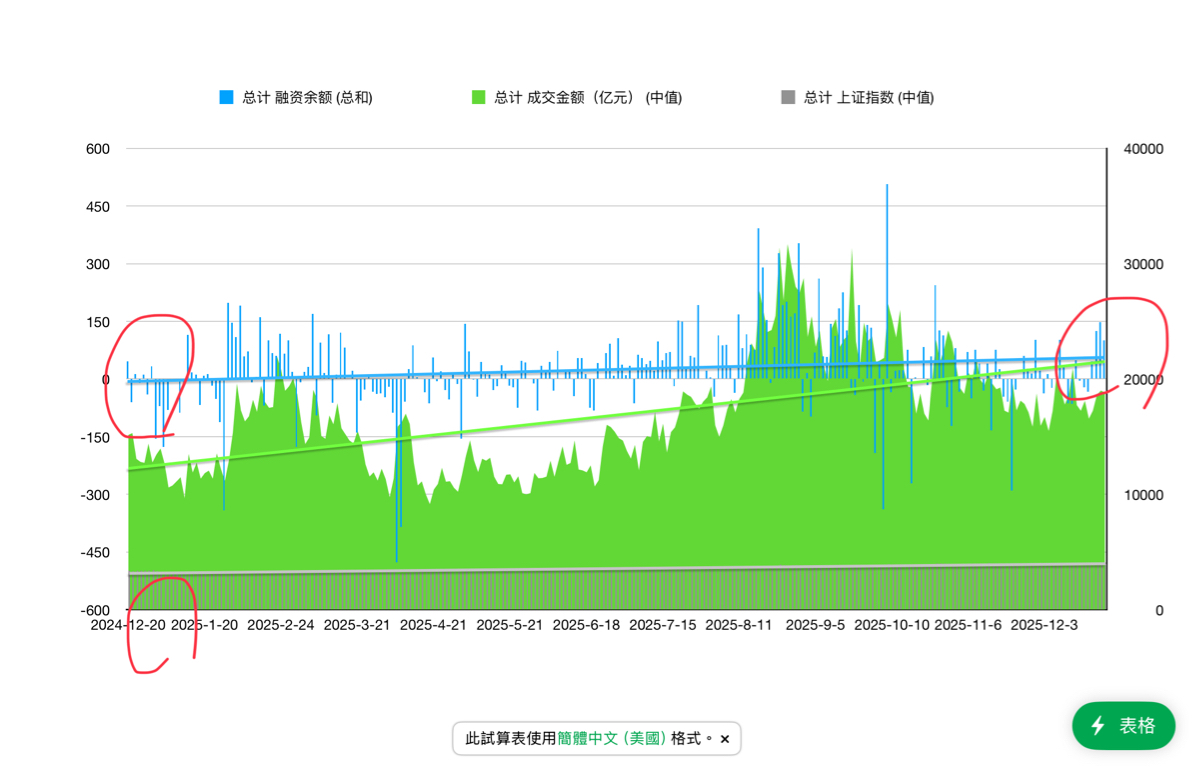Viewport: 1194px width, 768px height.
Task: Click left axis value -300
Action: [x=95, y=495]
